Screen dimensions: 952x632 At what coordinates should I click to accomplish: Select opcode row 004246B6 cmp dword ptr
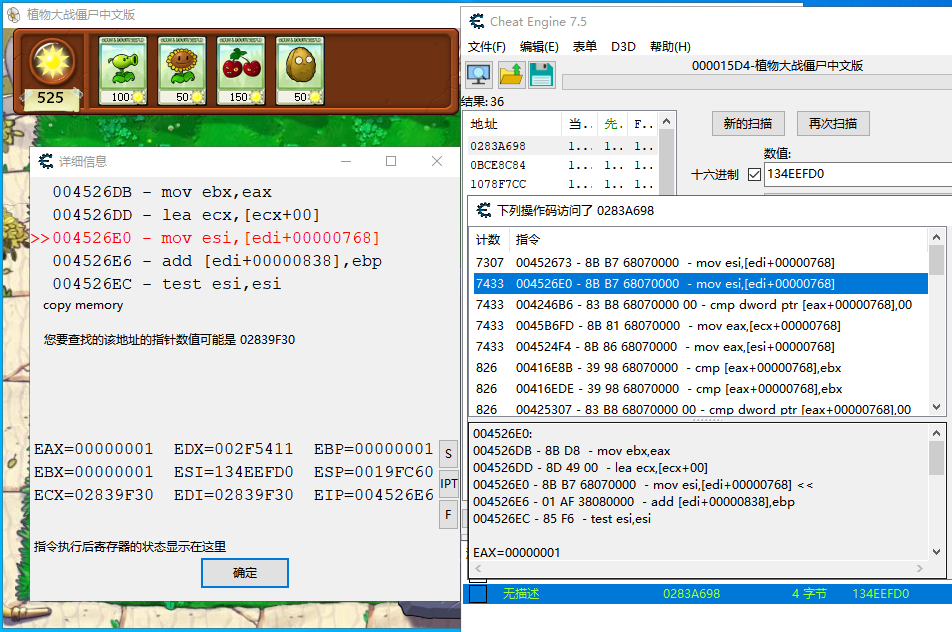(701, 305)
